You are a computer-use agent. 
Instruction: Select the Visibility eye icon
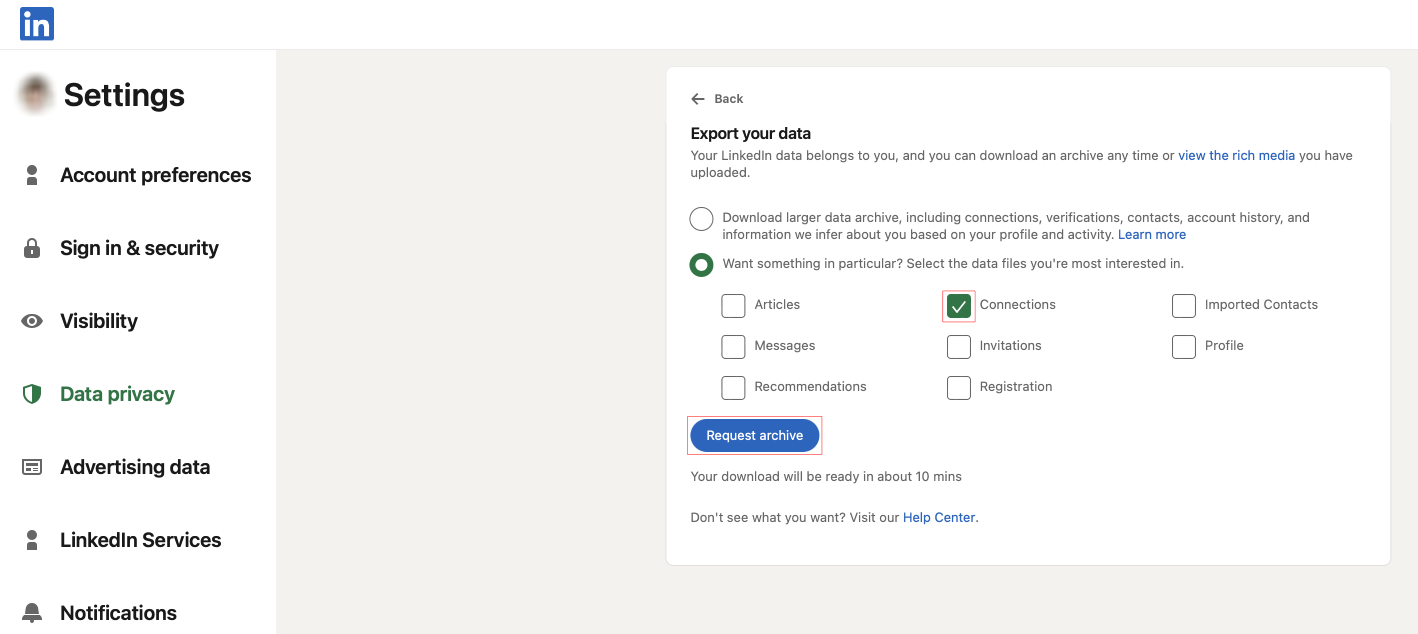click(33, 321)
